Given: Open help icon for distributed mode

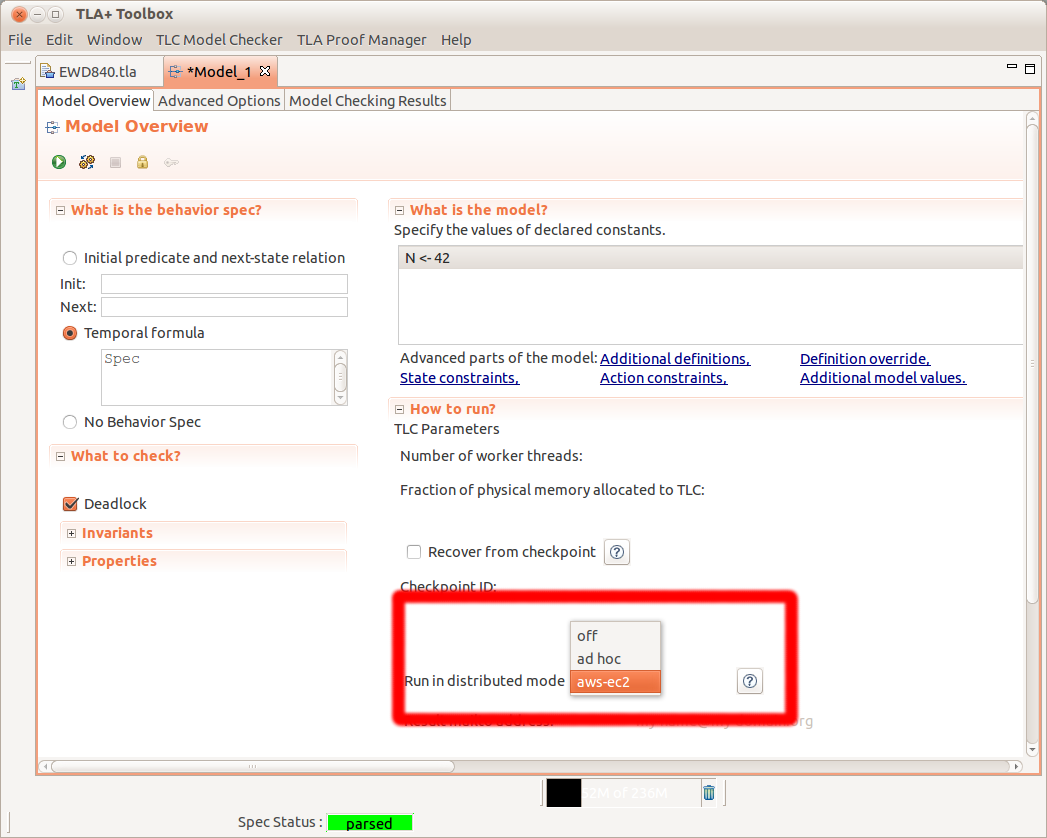Looking at the screenshot, I should pyautogui.click(x=750, y=681).
